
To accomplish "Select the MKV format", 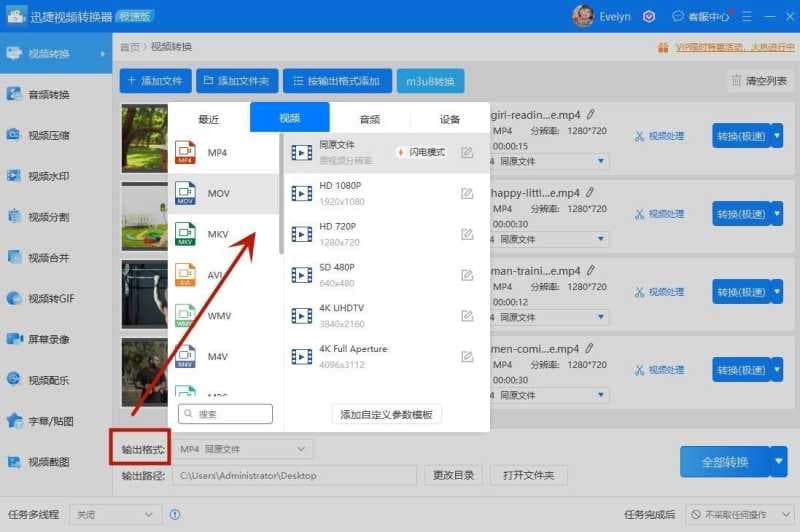I will point(223,234).
